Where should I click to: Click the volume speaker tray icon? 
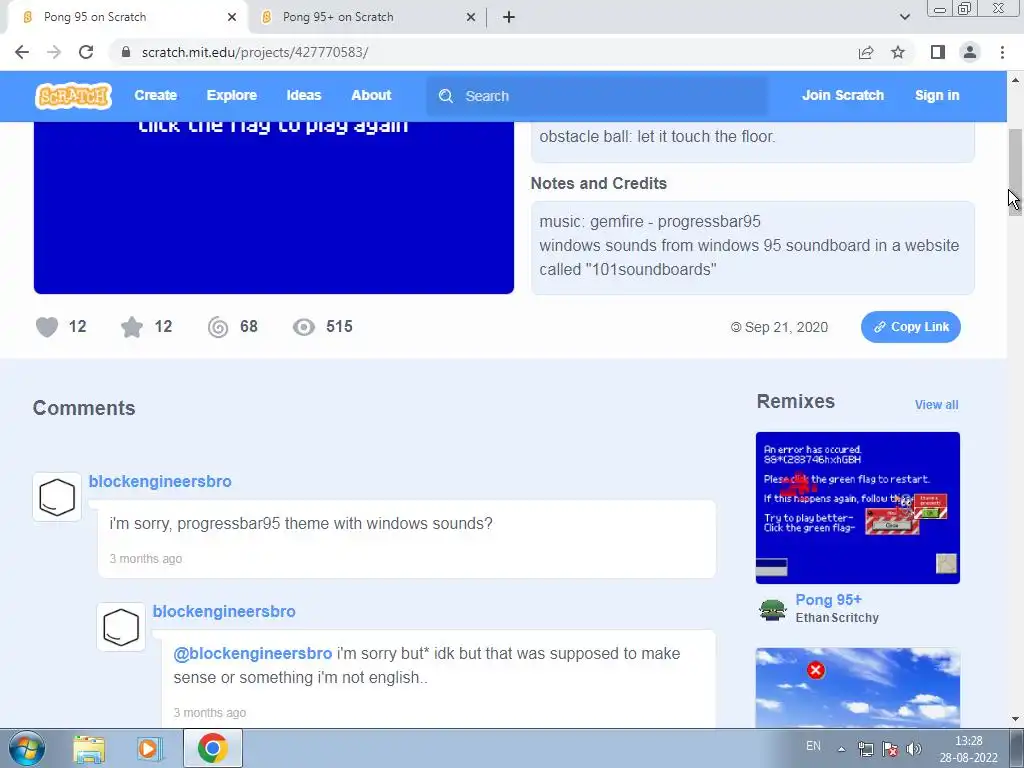click(914, 749)
